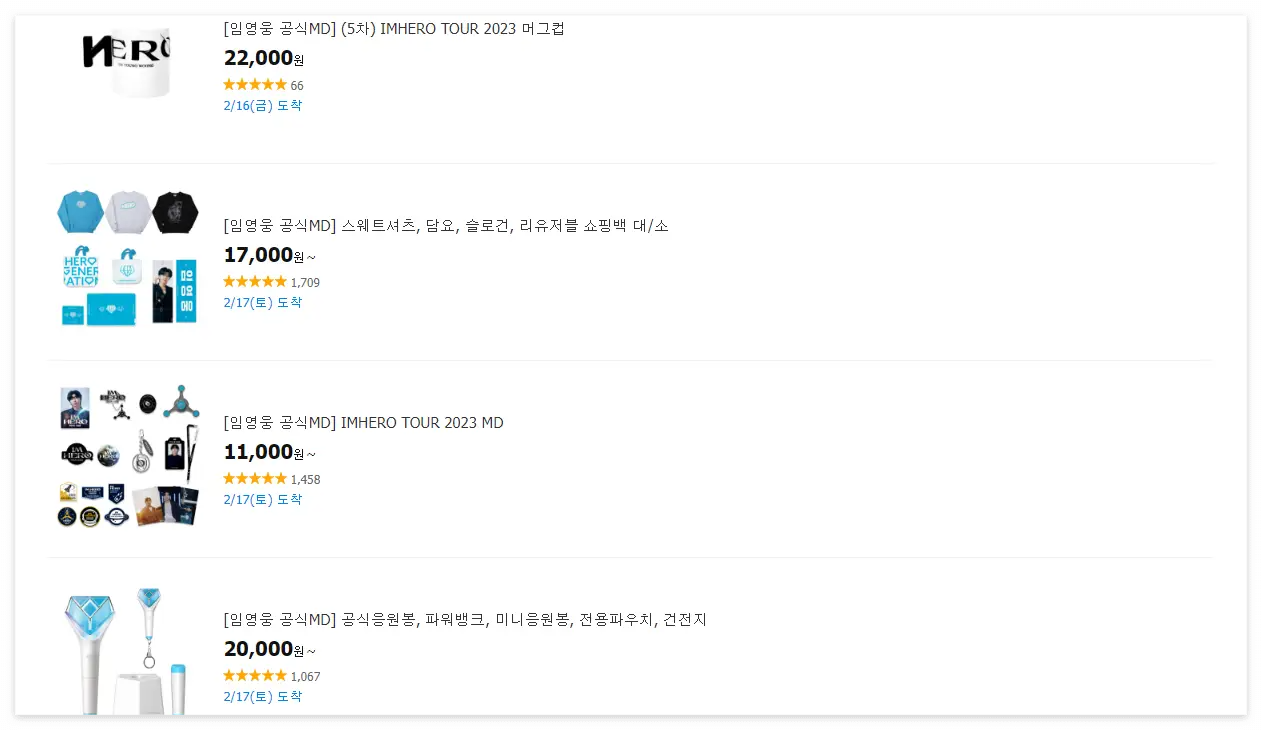Open reviews by clicking the count 66
The image size is (1262, 730).
[296, 85]
